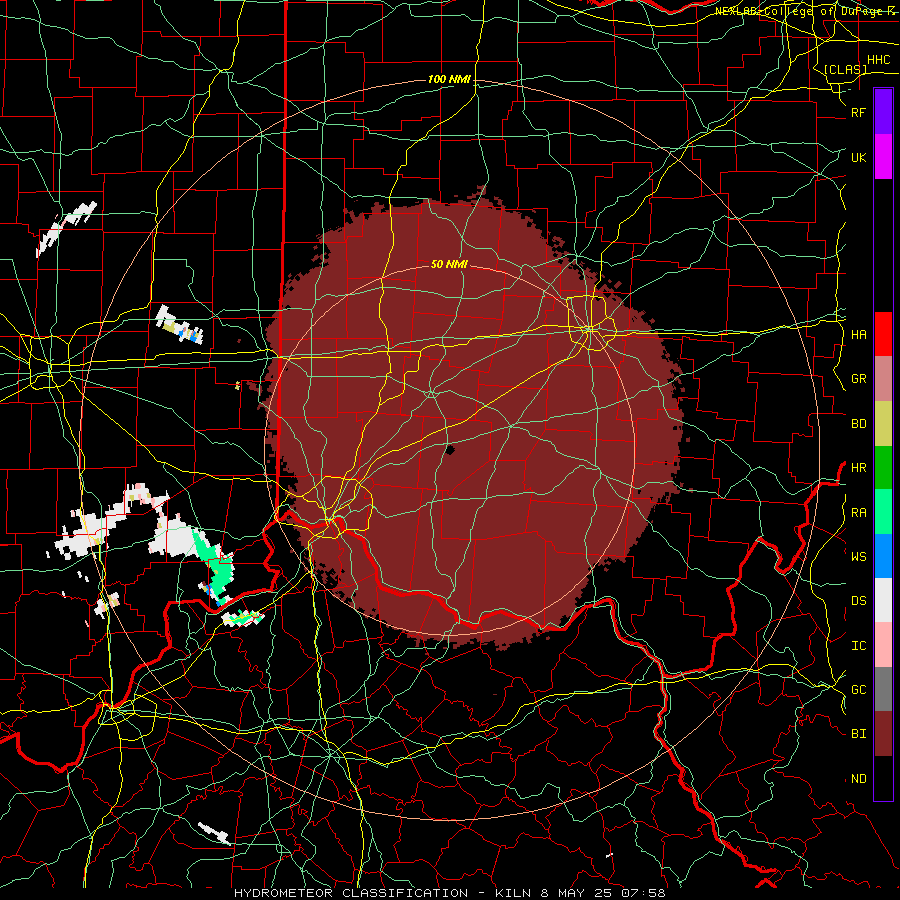Click the HHC product code text

(878, 60)
